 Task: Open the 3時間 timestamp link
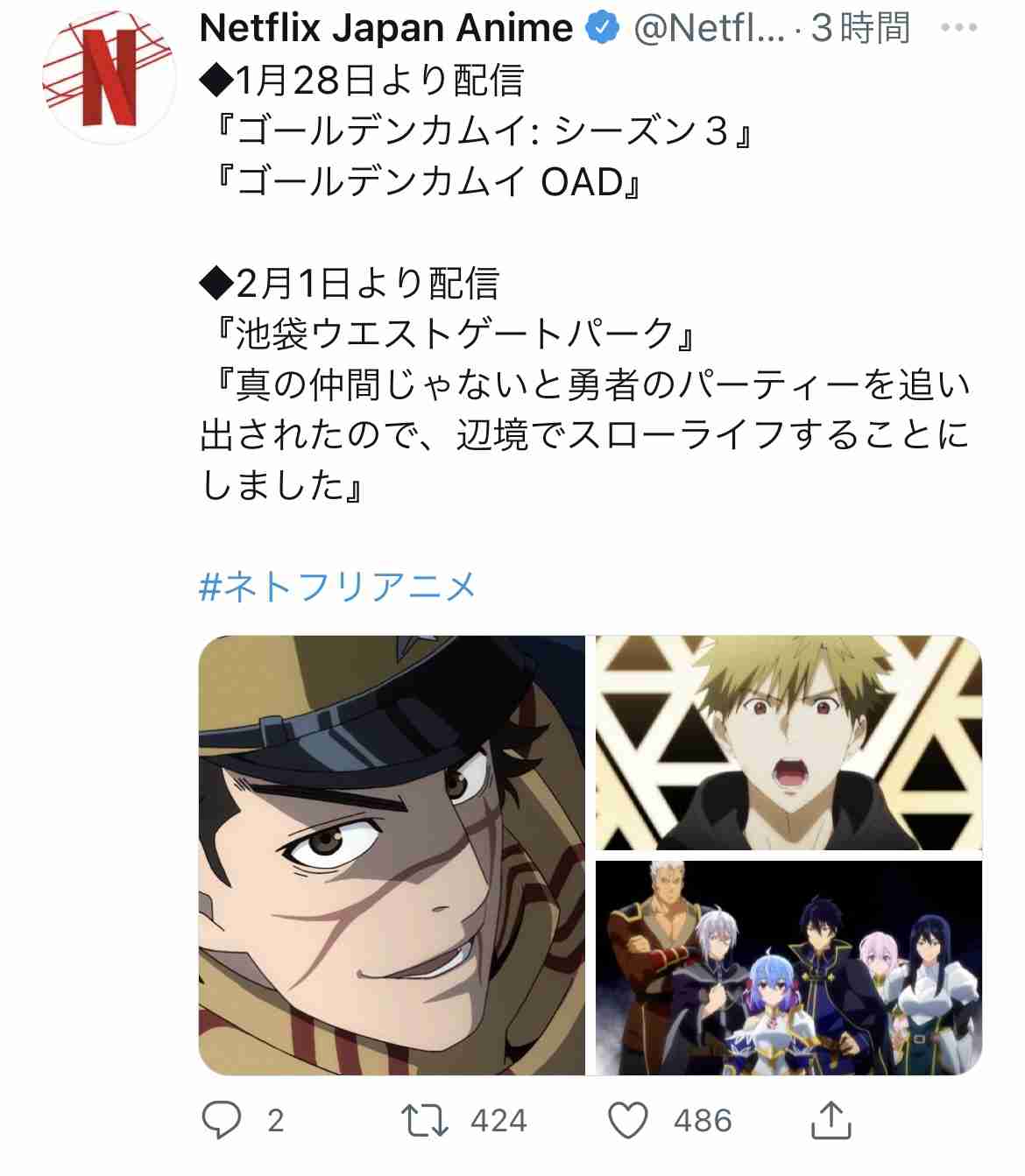click(x=860, y=29)
